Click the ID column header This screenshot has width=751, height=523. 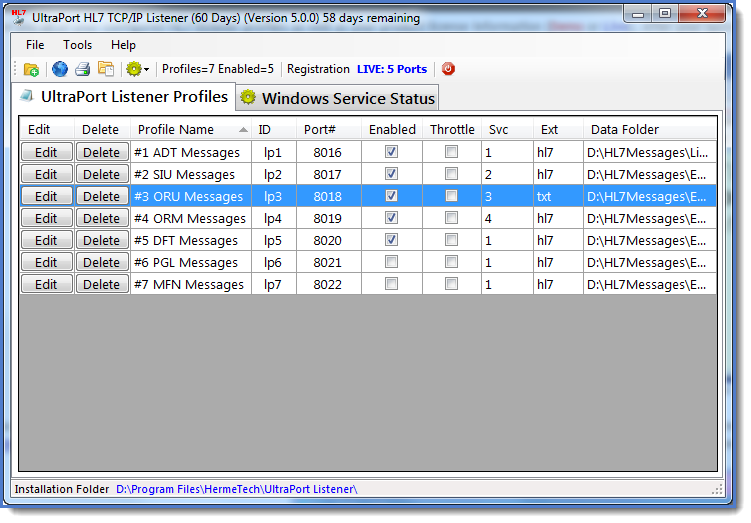tap(274, 130)
